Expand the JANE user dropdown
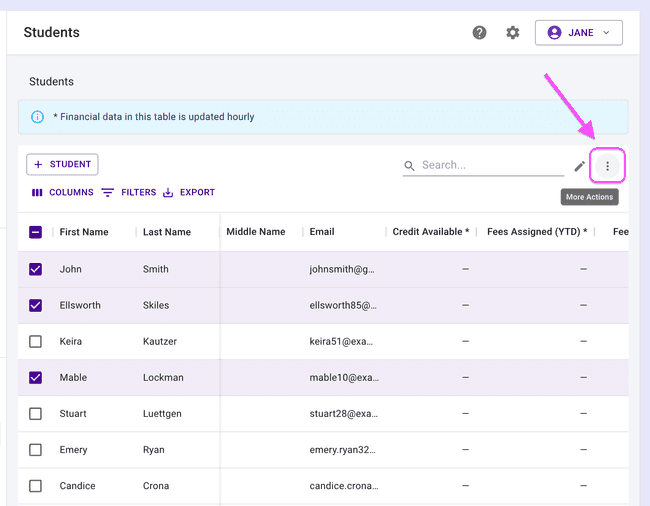The height and width of the screenshot is (506, 650). click(579, 33)
